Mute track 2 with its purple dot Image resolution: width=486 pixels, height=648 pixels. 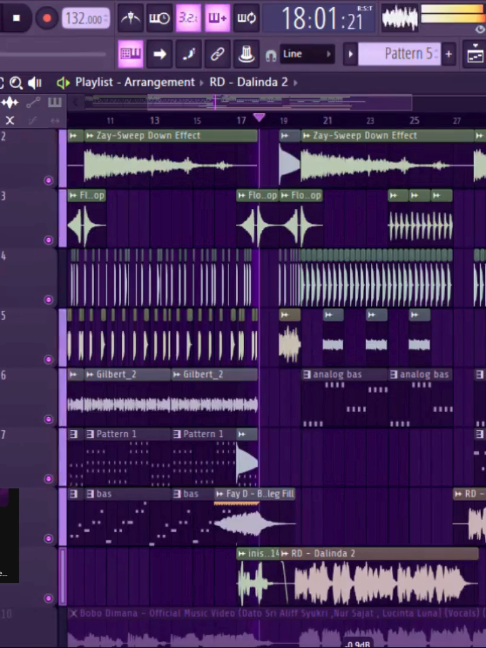tap(48, 181)
